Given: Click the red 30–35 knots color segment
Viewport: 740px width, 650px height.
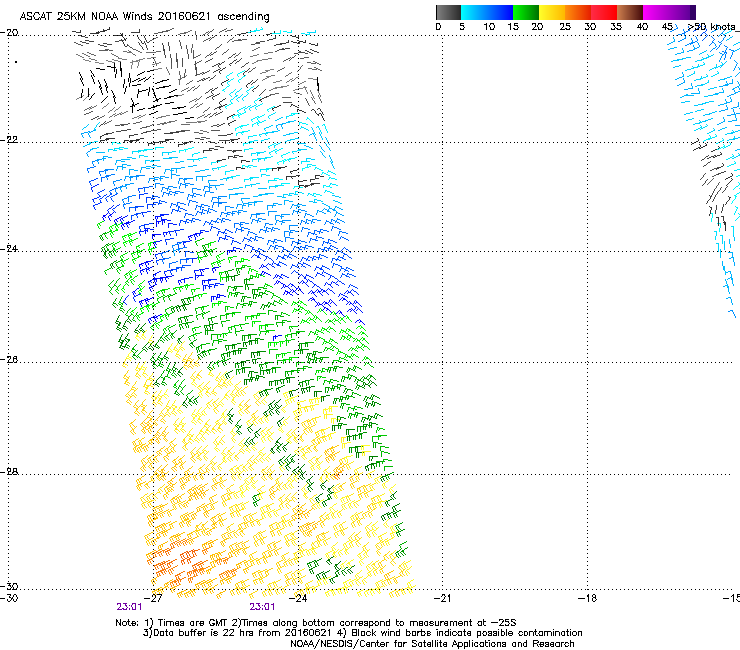Looking at the screenshot, I should (x=604, y=12).
